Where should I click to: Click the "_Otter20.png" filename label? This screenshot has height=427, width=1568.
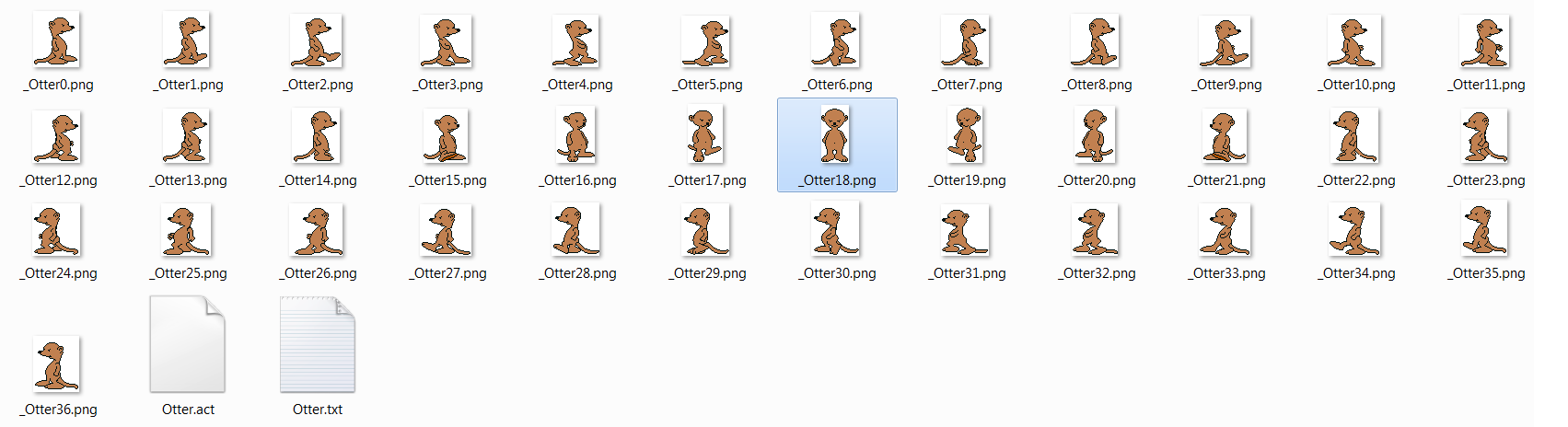click(x=1097, y=180)
